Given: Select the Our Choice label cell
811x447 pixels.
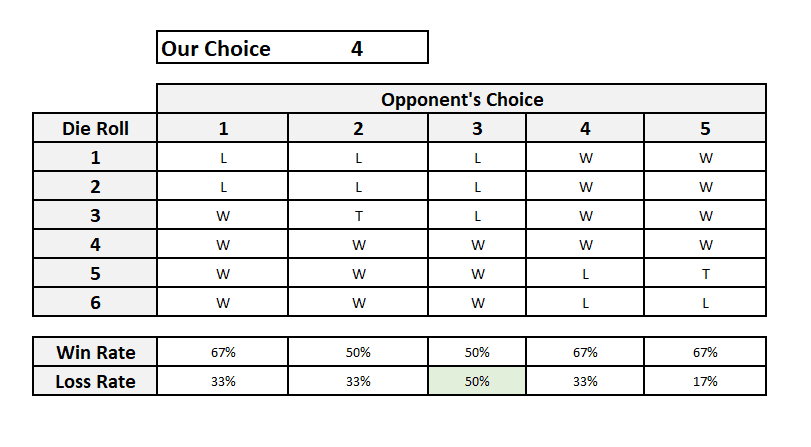Looking at the screenshot, I should tap(217, 48).
